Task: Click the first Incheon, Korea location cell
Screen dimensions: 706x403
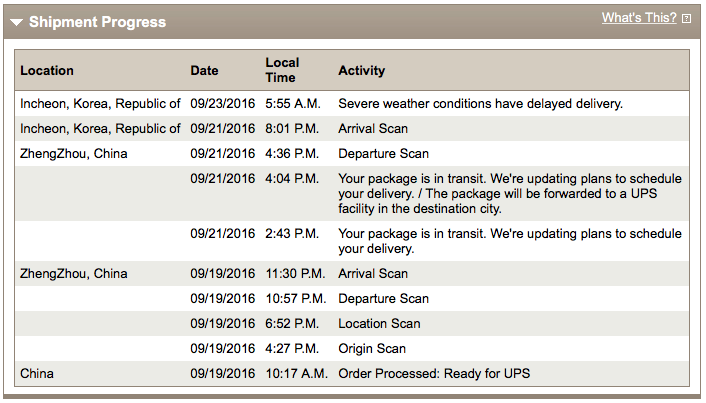Action: (x=100, y=103)
